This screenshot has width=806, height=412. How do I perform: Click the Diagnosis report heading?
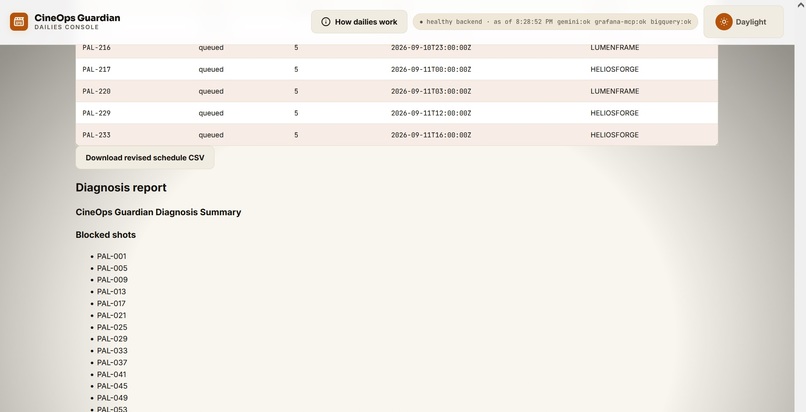pyautogui.click(x=121, y=188)
